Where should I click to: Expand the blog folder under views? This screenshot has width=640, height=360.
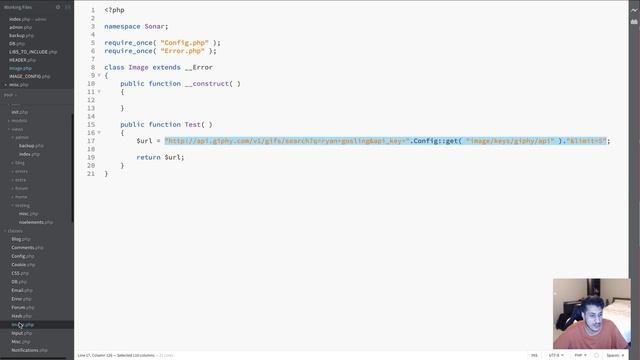coord(18,163)
